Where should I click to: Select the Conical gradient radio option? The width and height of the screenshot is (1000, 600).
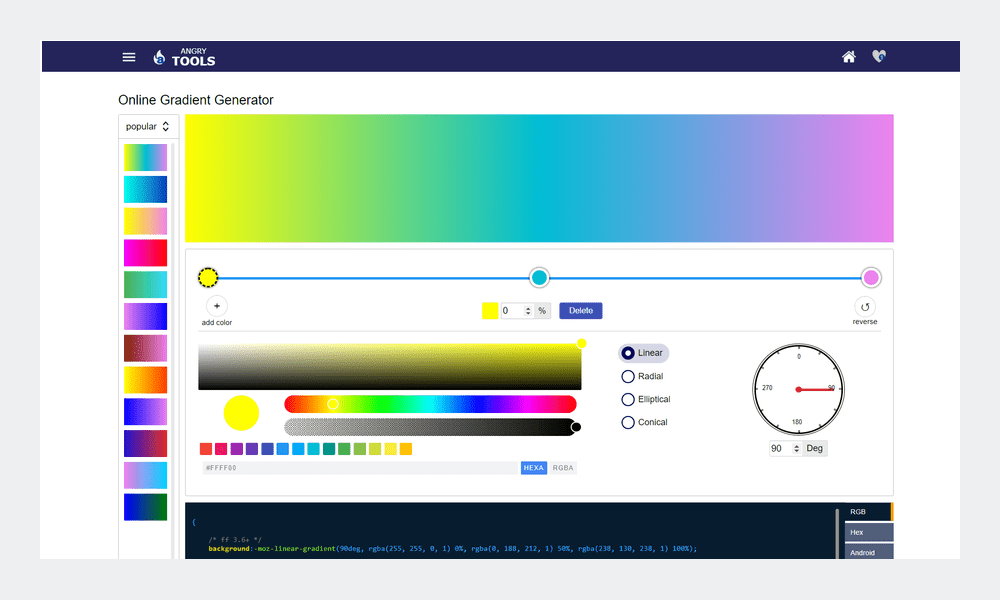click(x=628, y=422)
